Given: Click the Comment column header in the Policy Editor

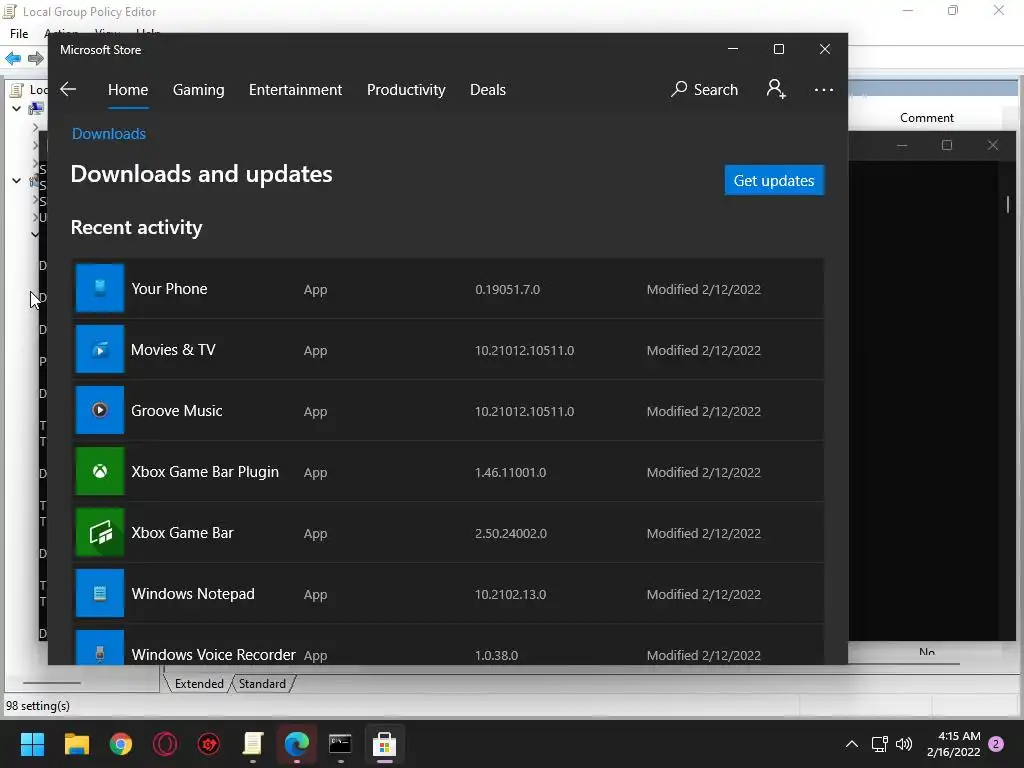Looking at the screenshot, I should pos(927,118).
